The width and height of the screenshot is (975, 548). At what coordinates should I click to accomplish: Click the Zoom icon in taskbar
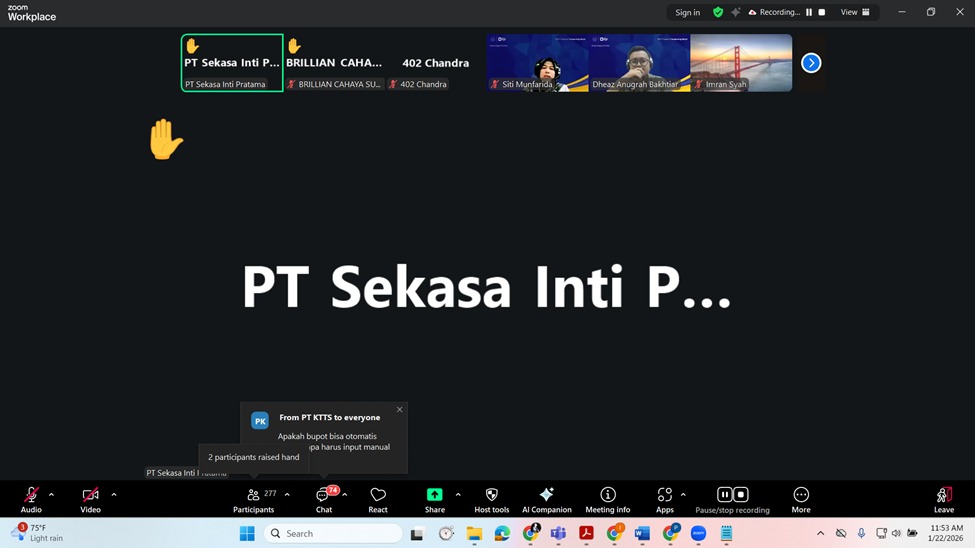pyautogui.click(x=698, y=534)
